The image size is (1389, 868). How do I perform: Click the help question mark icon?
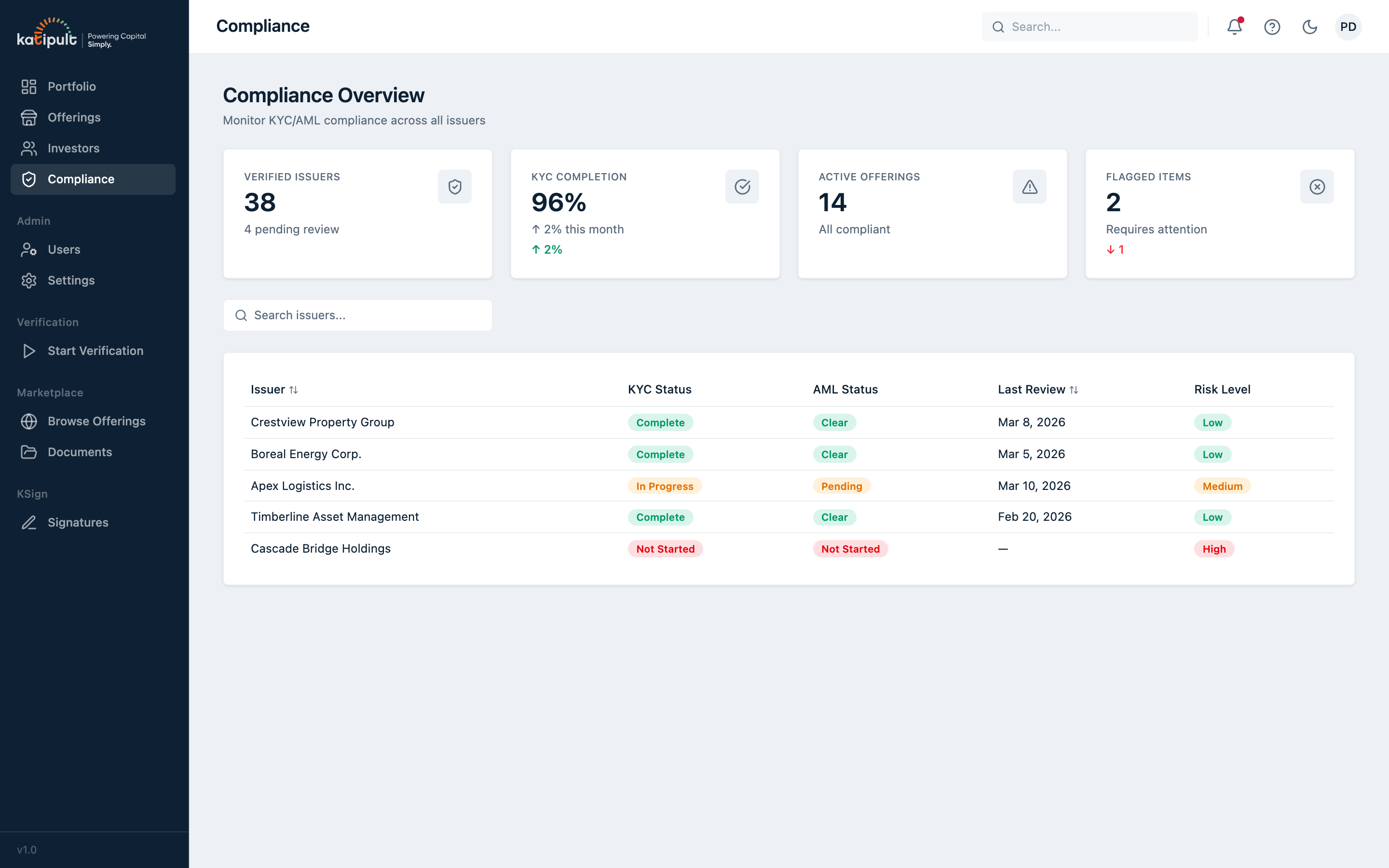click(x=1272, y=27)
